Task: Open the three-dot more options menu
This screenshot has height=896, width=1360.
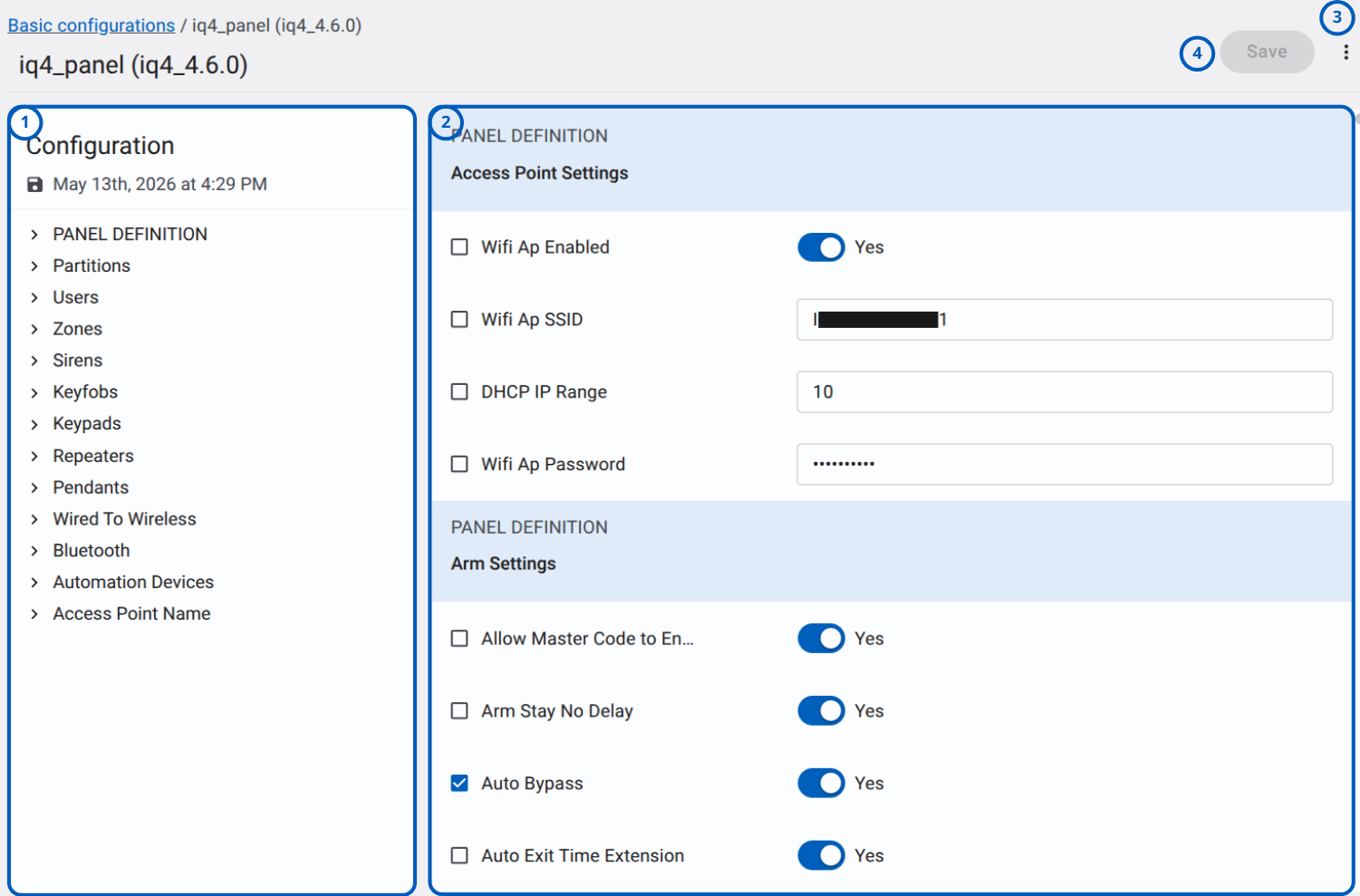Action: tap(1346, 53)
